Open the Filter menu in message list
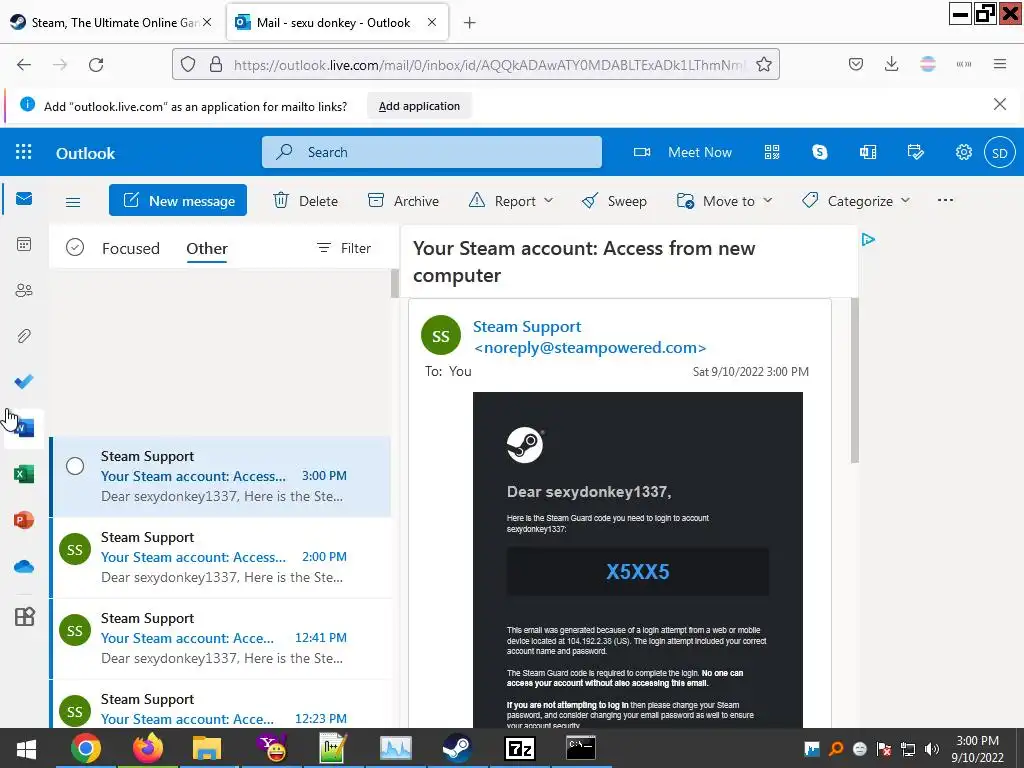This screenshot has width=1024, height=768. click(344, 248)
